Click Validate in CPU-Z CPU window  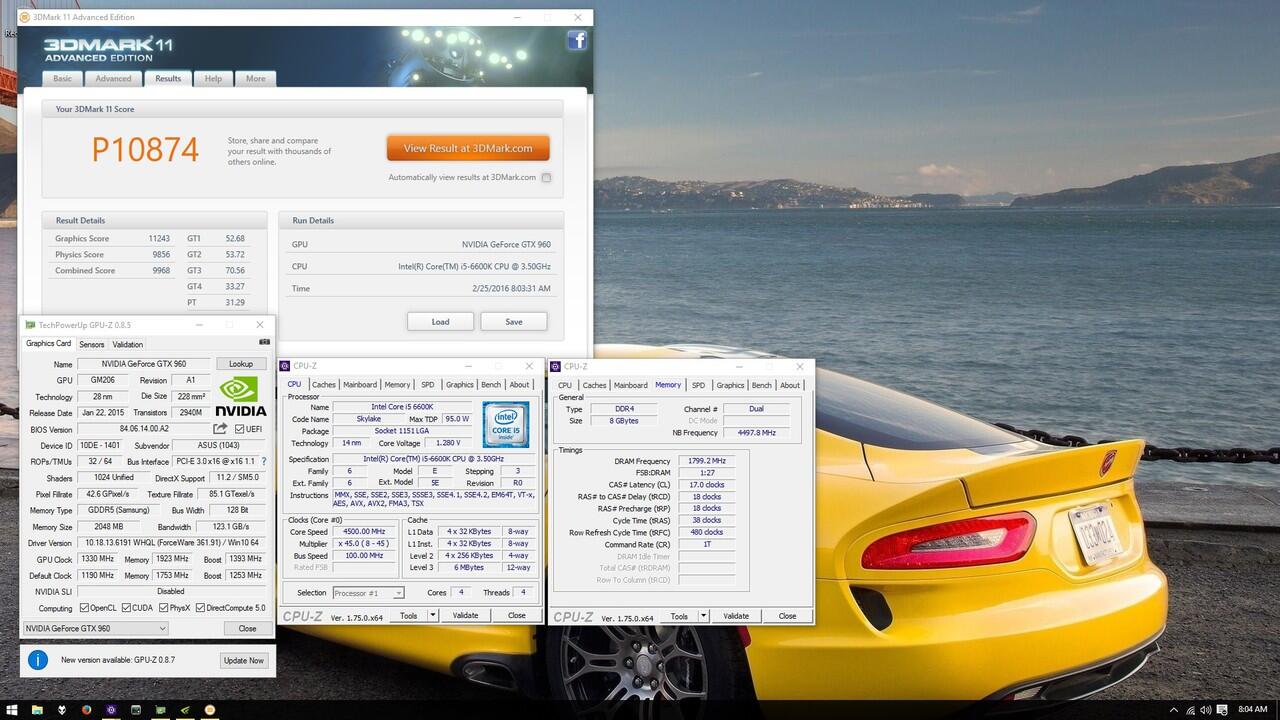[465, 615]
